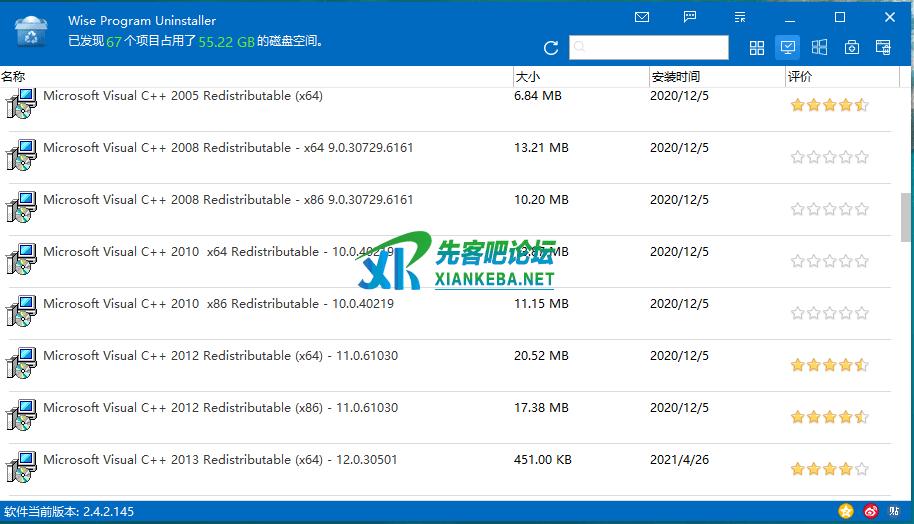Open the main menu list icon
The width and height of the screenshot is (914, 524).
(740, 17)
